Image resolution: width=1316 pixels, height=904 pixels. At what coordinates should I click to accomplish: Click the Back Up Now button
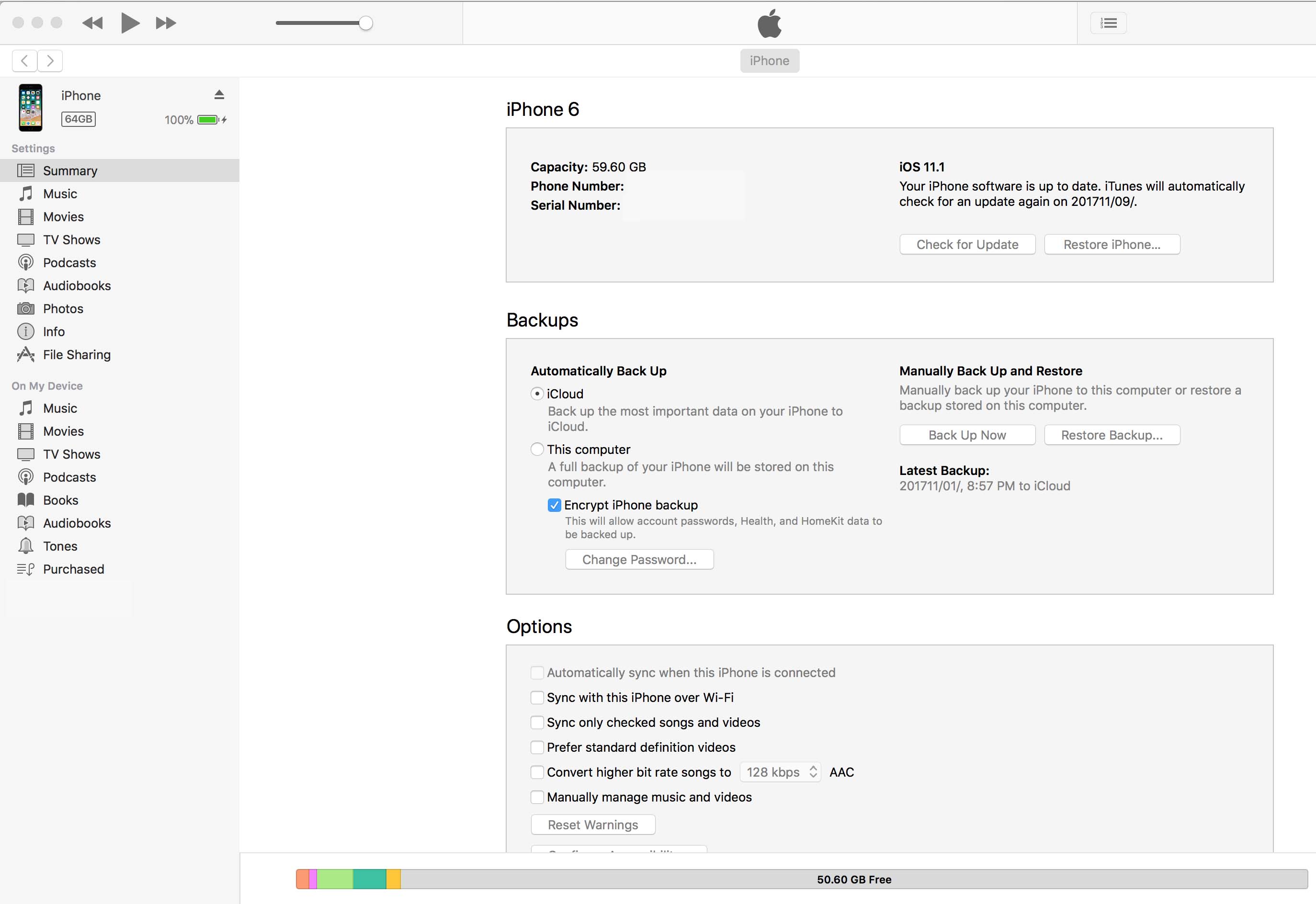pos(967,434)
